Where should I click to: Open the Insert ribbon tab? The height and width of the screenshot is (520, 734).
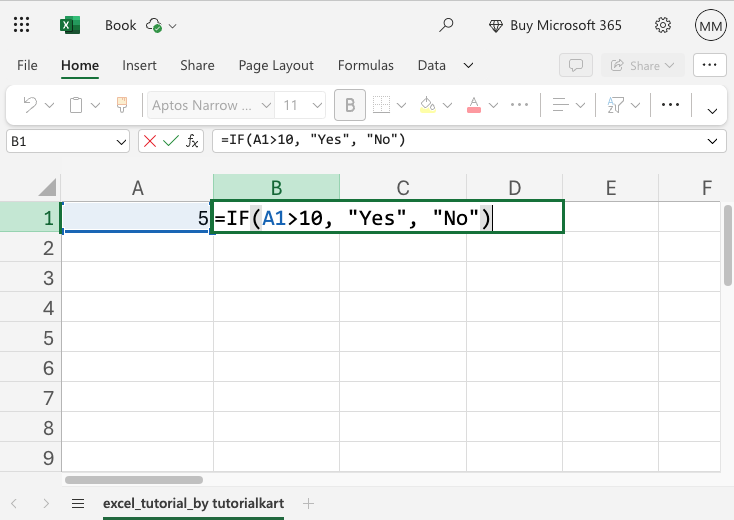coord(139,65)
